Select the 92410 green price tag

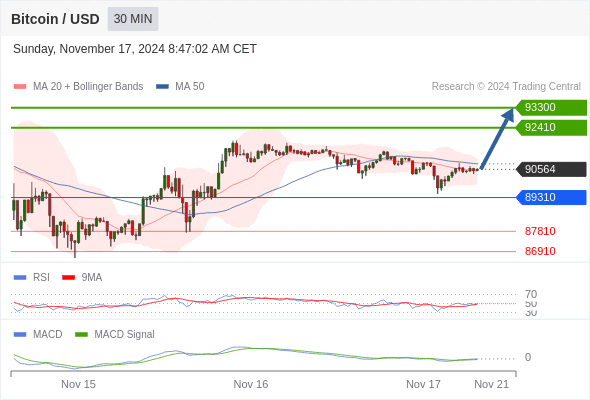(x=551, y=128)
